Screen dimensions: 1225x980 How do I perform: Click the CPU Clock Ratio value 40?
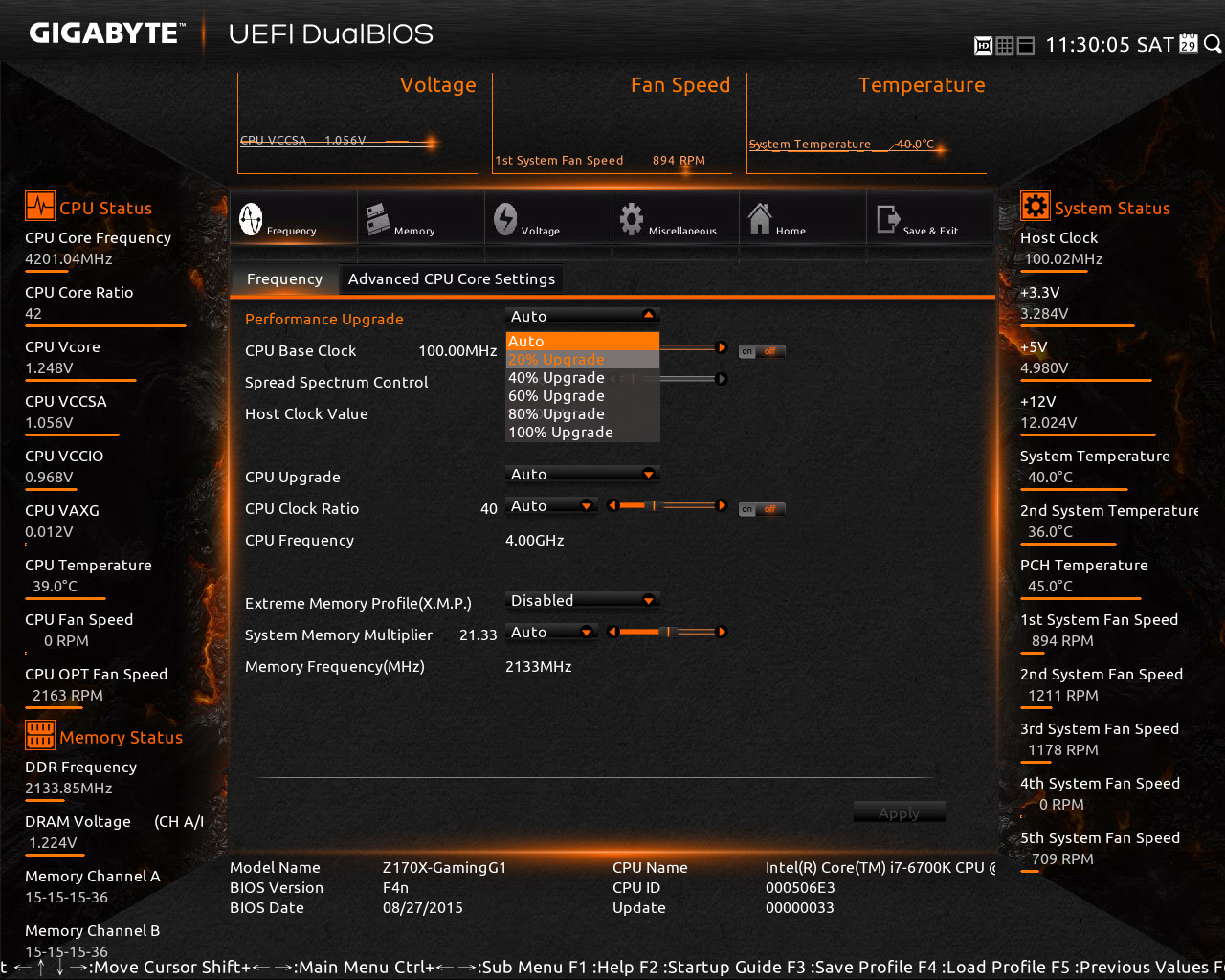(x=489, y=508)
